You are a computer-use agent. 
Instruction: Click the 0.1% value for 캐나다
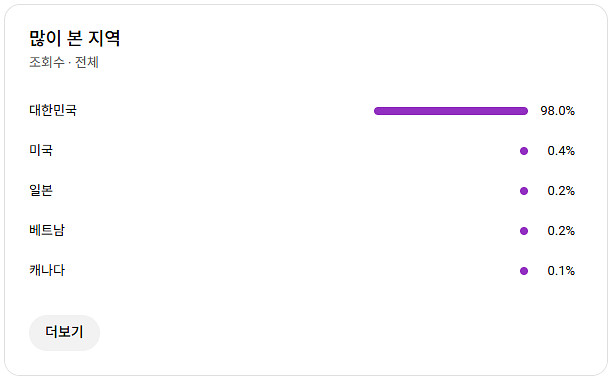coord(561,271)
